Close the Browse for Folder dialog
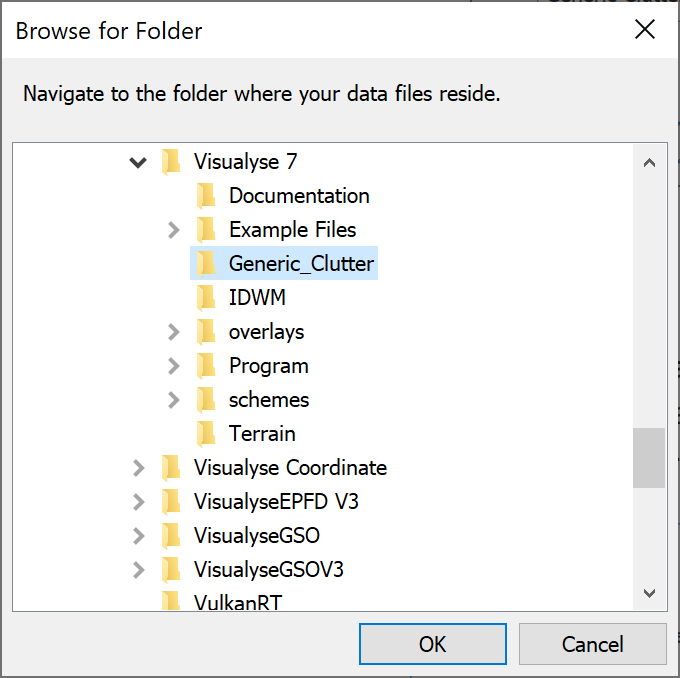Screen dimensions: 680x678 click(x=645, y=29)
